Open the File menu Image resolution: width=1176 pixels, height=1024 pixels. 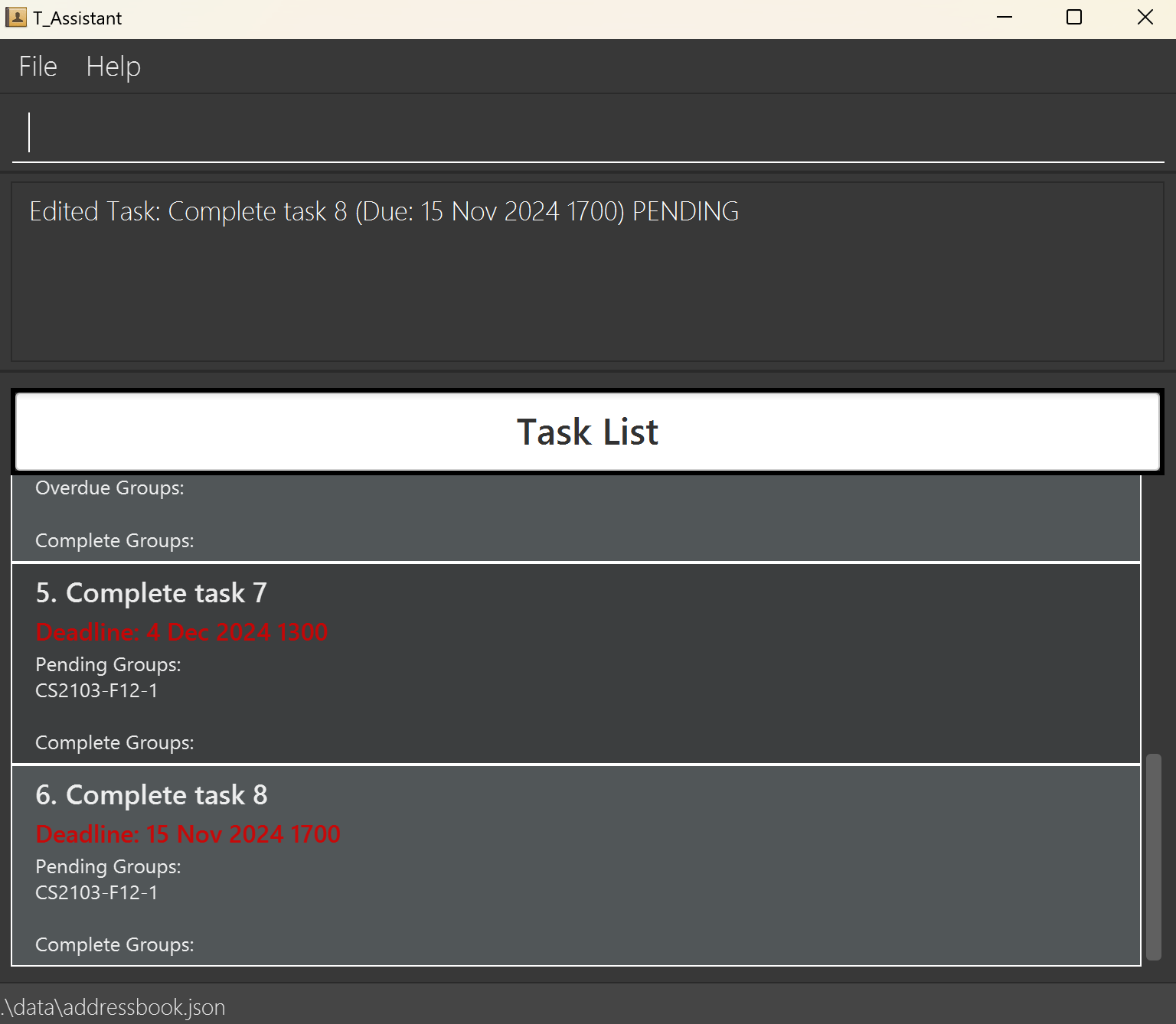pos(38,67)
